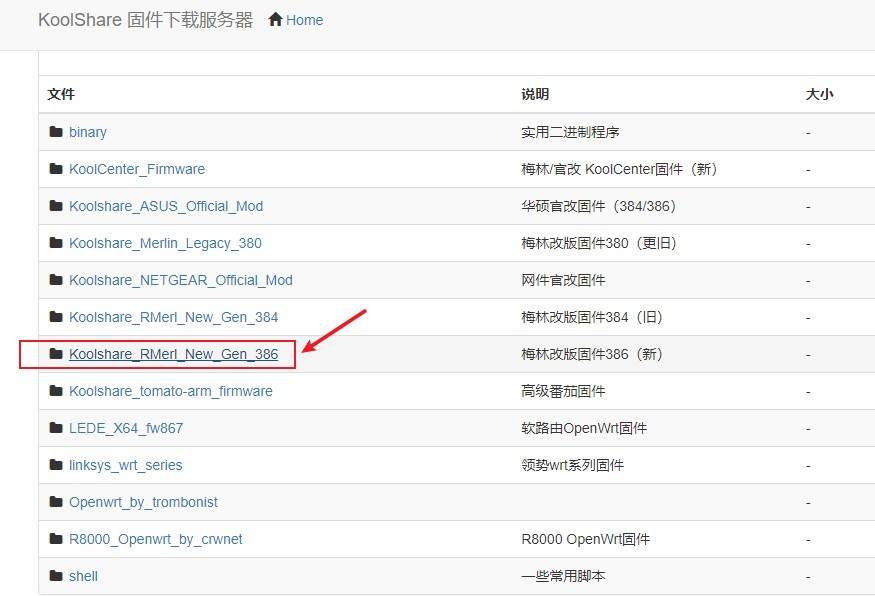Click the folder icon next to Koolshare_ASUS_Official_Mod
The height and width of the screenshot is (596, 875).
point(57,205)
